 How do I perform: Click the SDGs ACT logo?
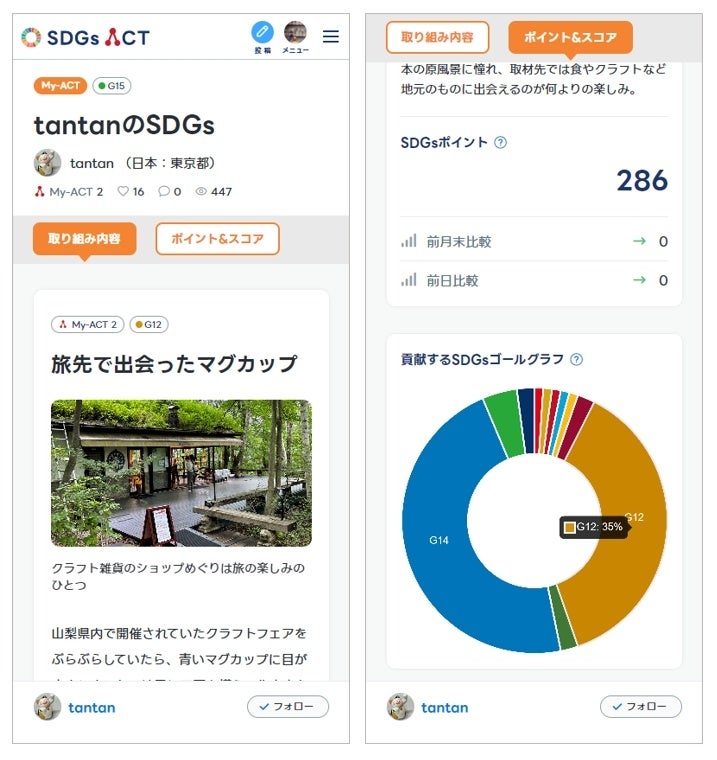86,38
